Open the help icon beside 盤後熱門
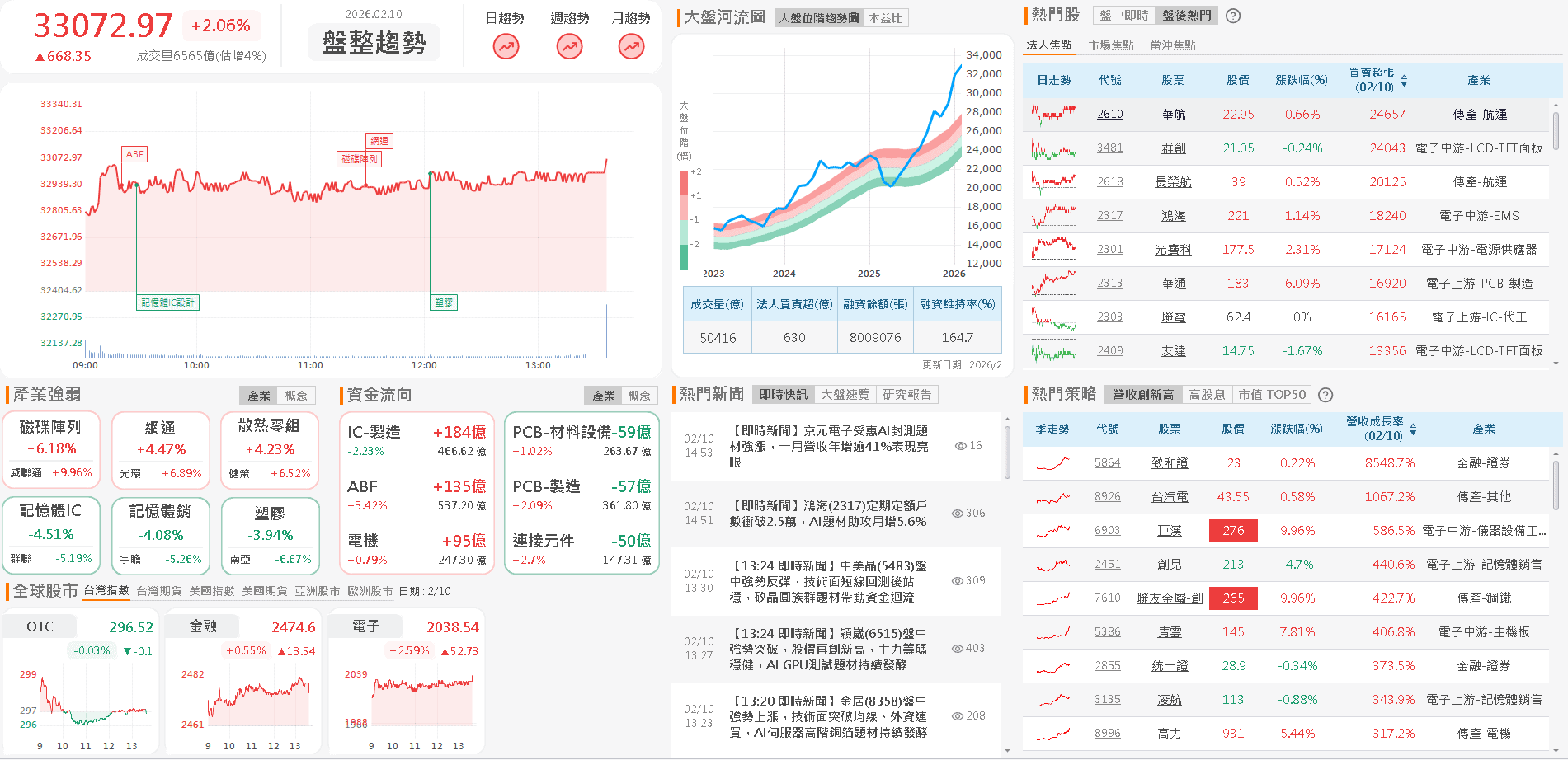 coord(1232,15)
